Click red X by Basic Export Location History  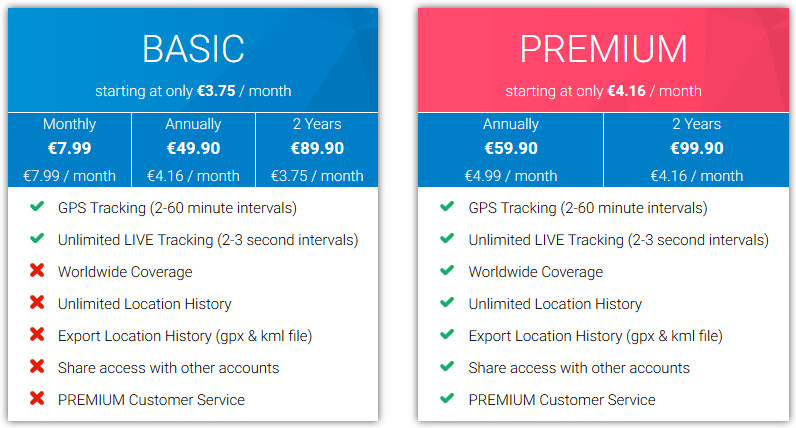pos(37,335)
